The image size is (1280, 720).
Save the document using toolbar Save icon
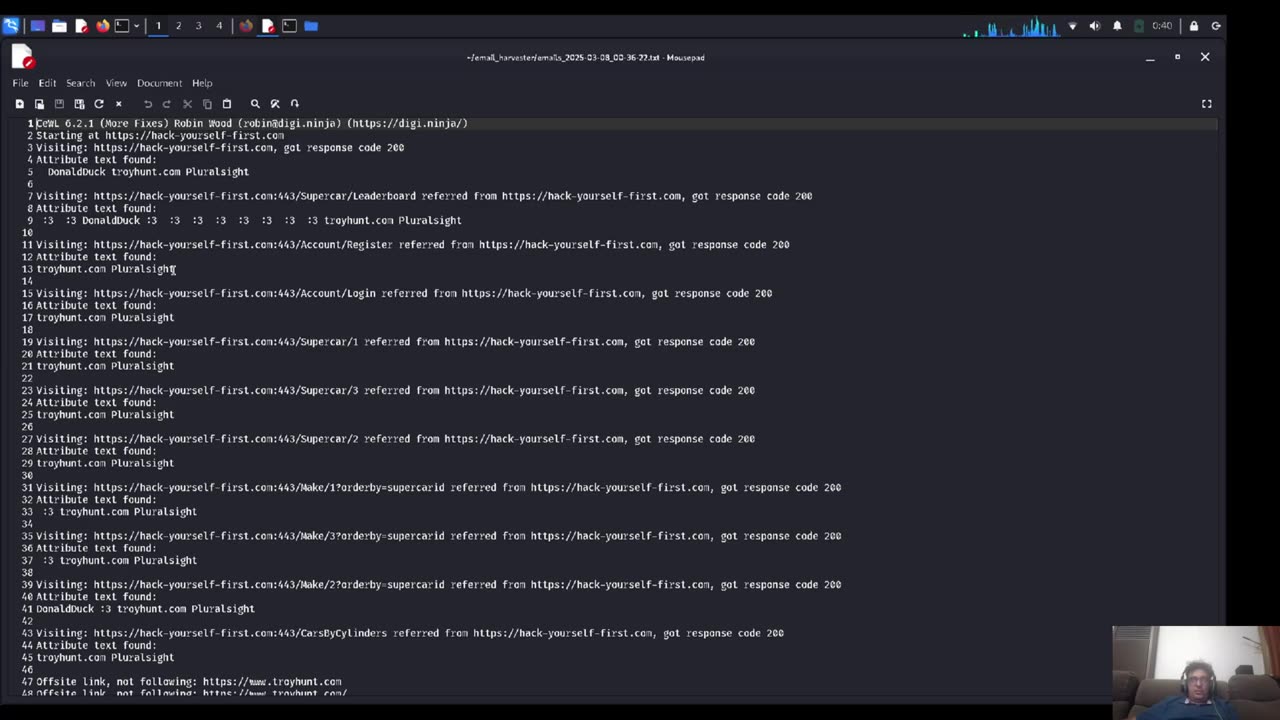tap(59, 104)
